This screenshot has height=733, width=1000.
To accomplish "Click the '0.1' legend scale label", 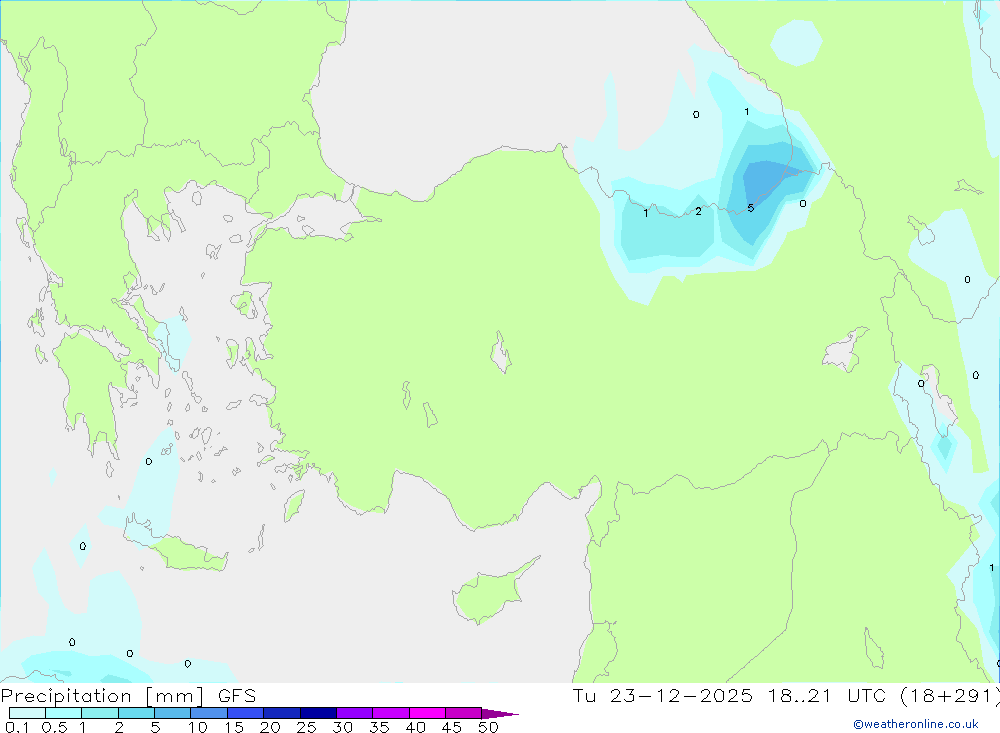I will [17, 727].
